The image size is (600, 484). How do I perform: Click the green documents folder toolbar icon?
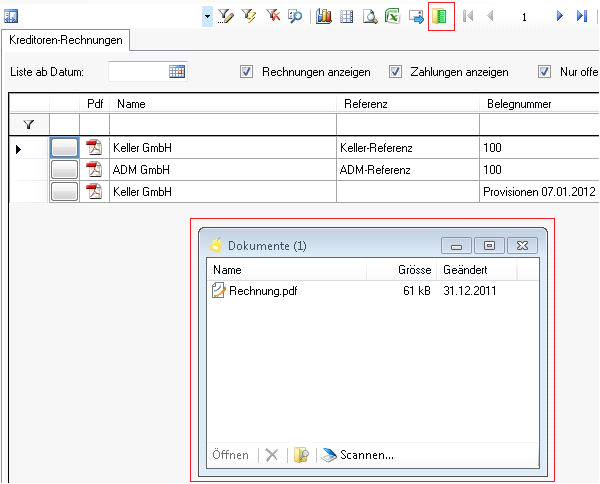[441, 16]
